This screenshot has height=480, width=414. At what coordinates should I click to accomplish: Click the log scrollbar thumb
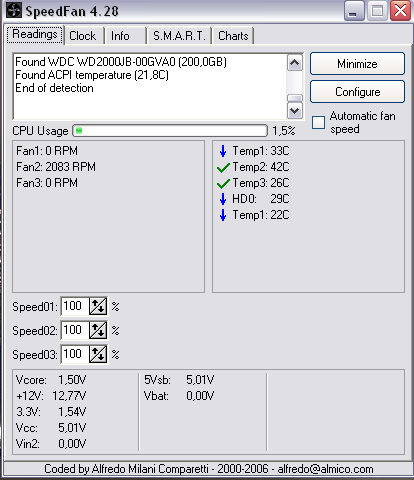coord(295,98)
